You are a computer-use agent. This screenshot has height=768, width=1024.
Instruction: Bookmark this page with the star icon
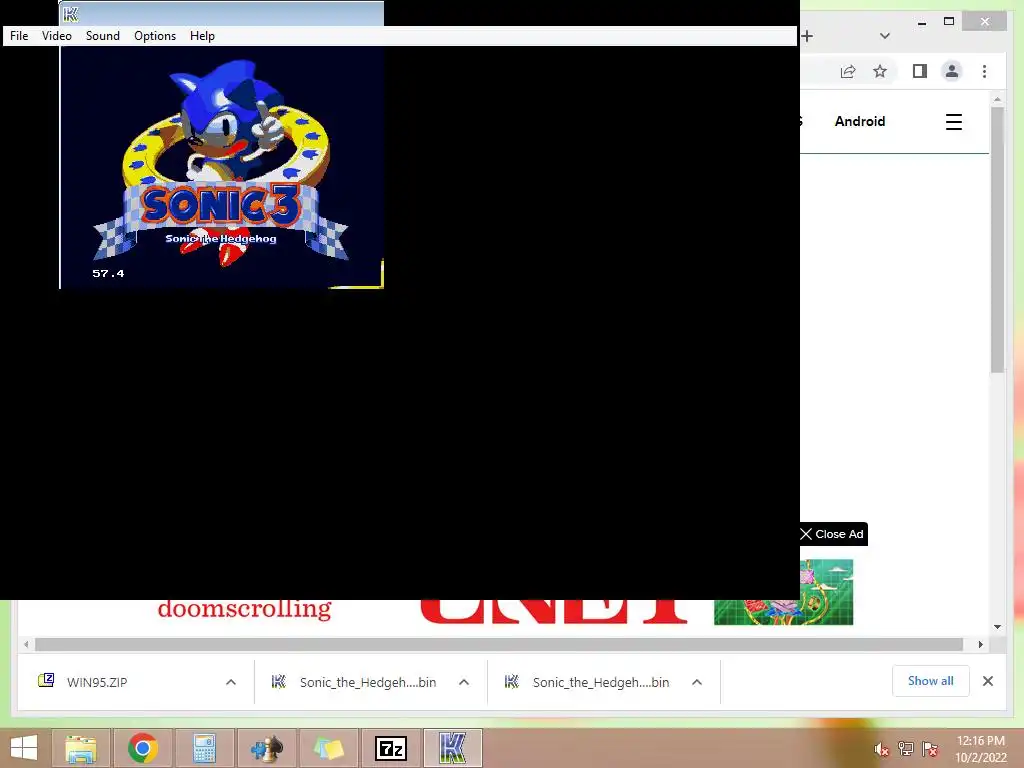[880, 71]
